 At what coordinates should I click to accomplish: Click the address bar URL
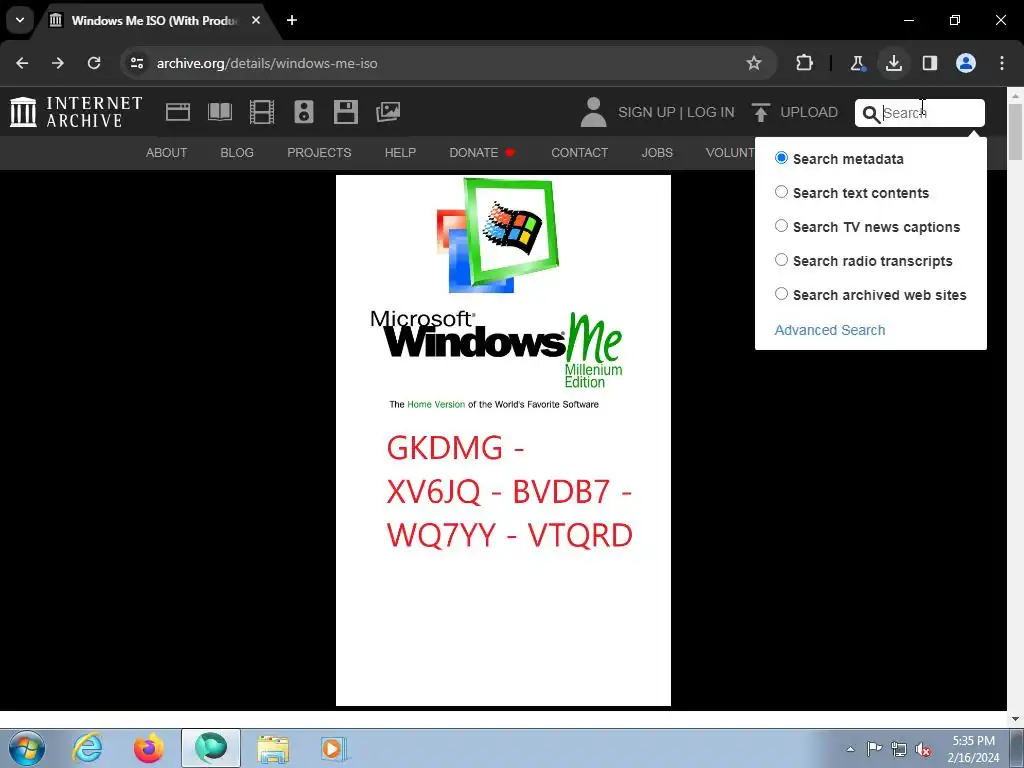pyautogui.click(x=267, y=63)
